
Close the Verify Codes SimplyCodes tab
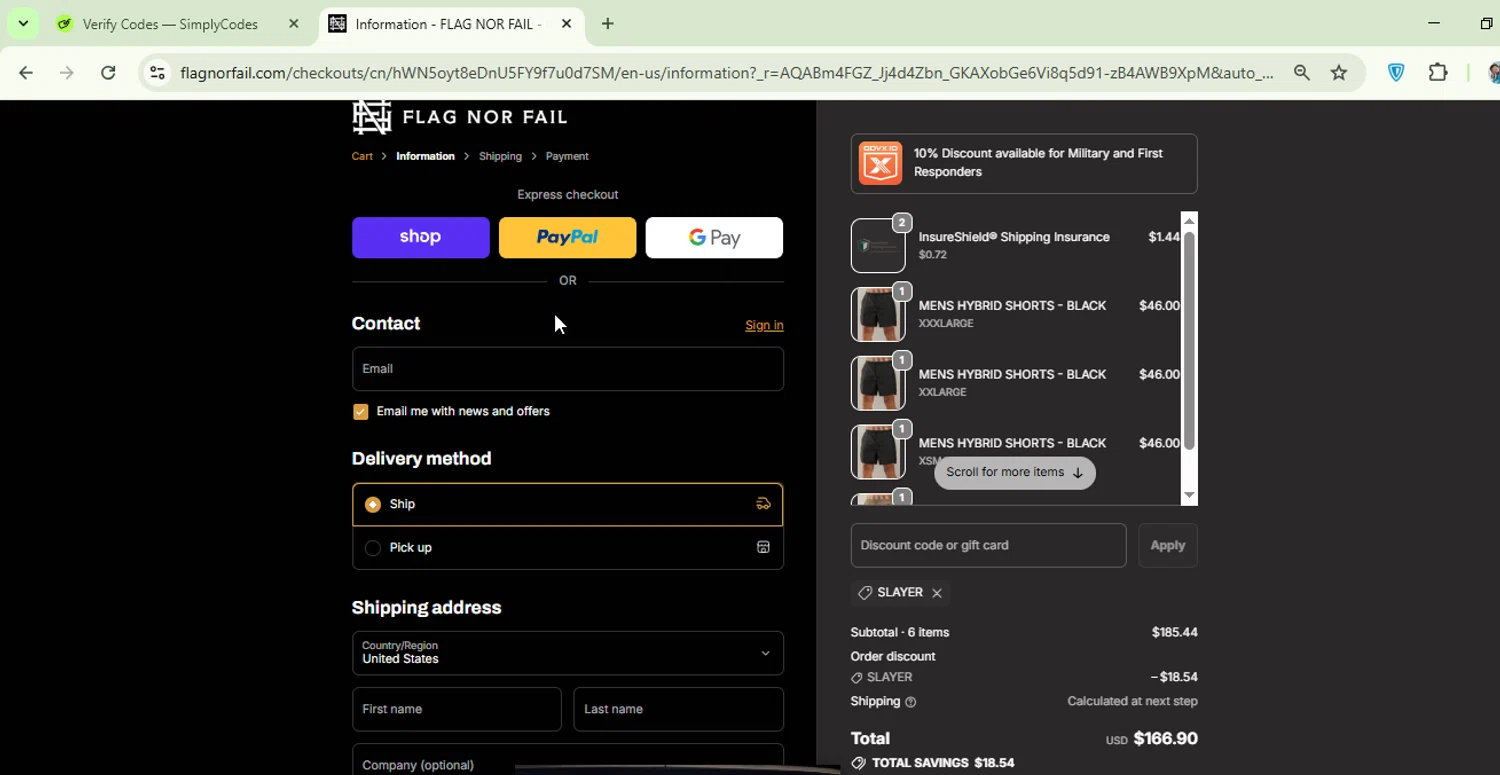pos(293,24)
